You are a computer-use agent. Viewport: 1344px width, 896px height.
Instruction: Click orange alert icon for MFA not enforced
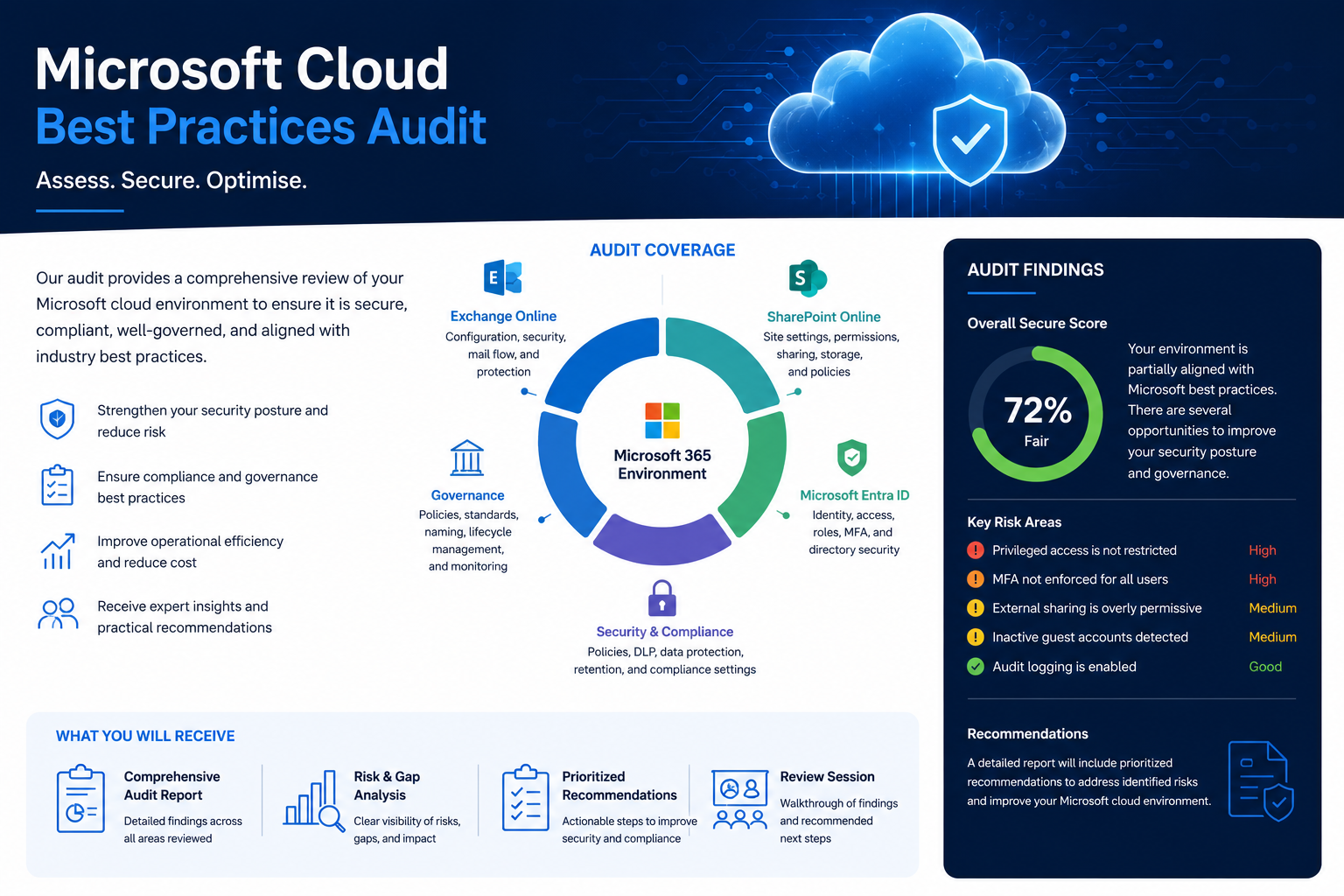tap(976, 579)
